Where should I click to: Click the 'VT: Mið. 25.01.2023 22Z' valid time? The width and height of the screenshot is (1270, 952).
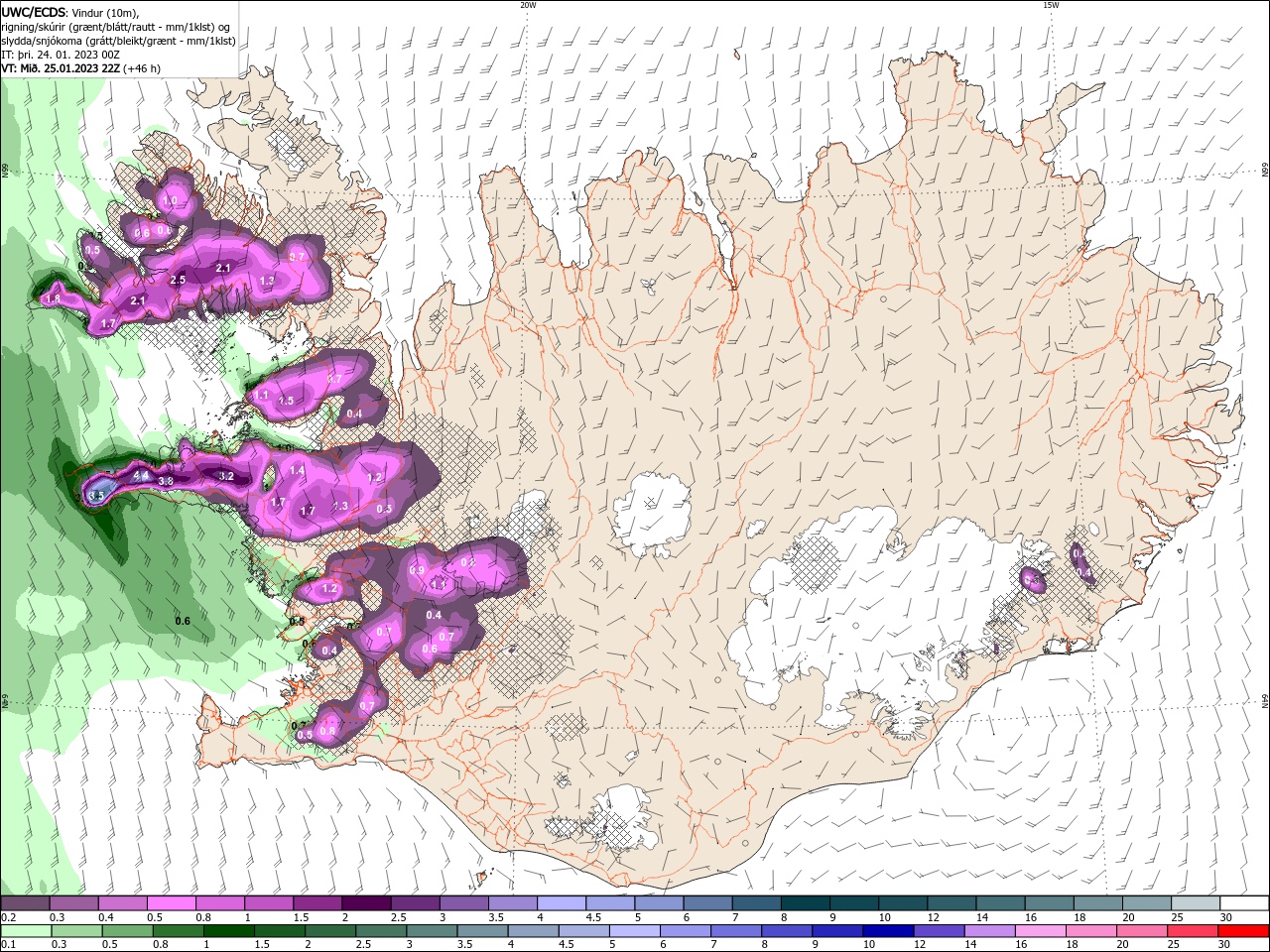pos(61,68)
